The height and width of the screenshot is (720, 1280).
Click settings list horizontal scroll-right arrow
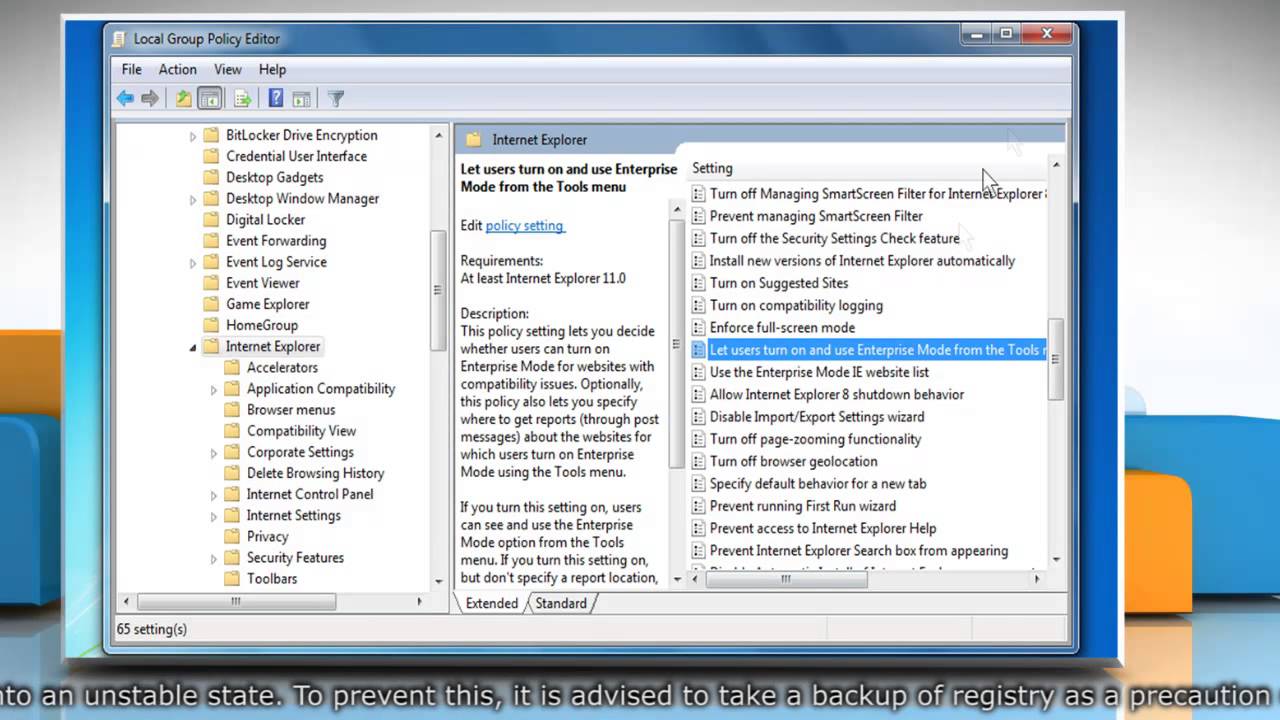click(1036, 579)
